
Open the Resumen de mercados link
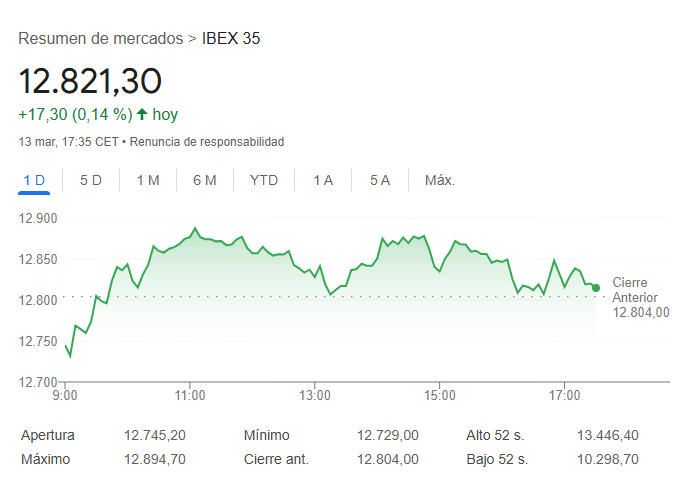[x=100, y=39]
